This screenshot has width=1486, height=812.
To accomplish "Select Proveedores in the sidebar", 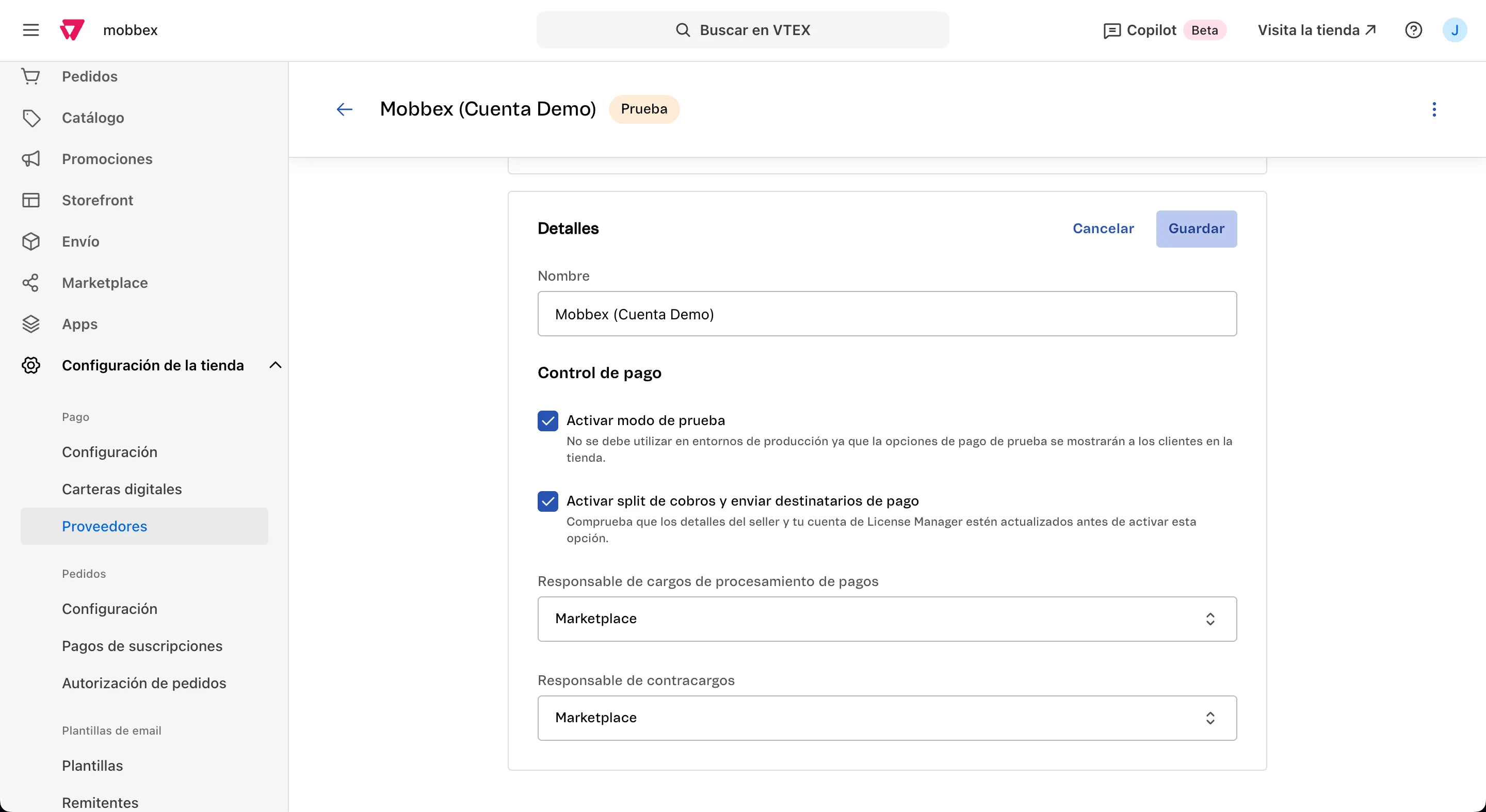I will pyautogui.click(x=144, y=526).
